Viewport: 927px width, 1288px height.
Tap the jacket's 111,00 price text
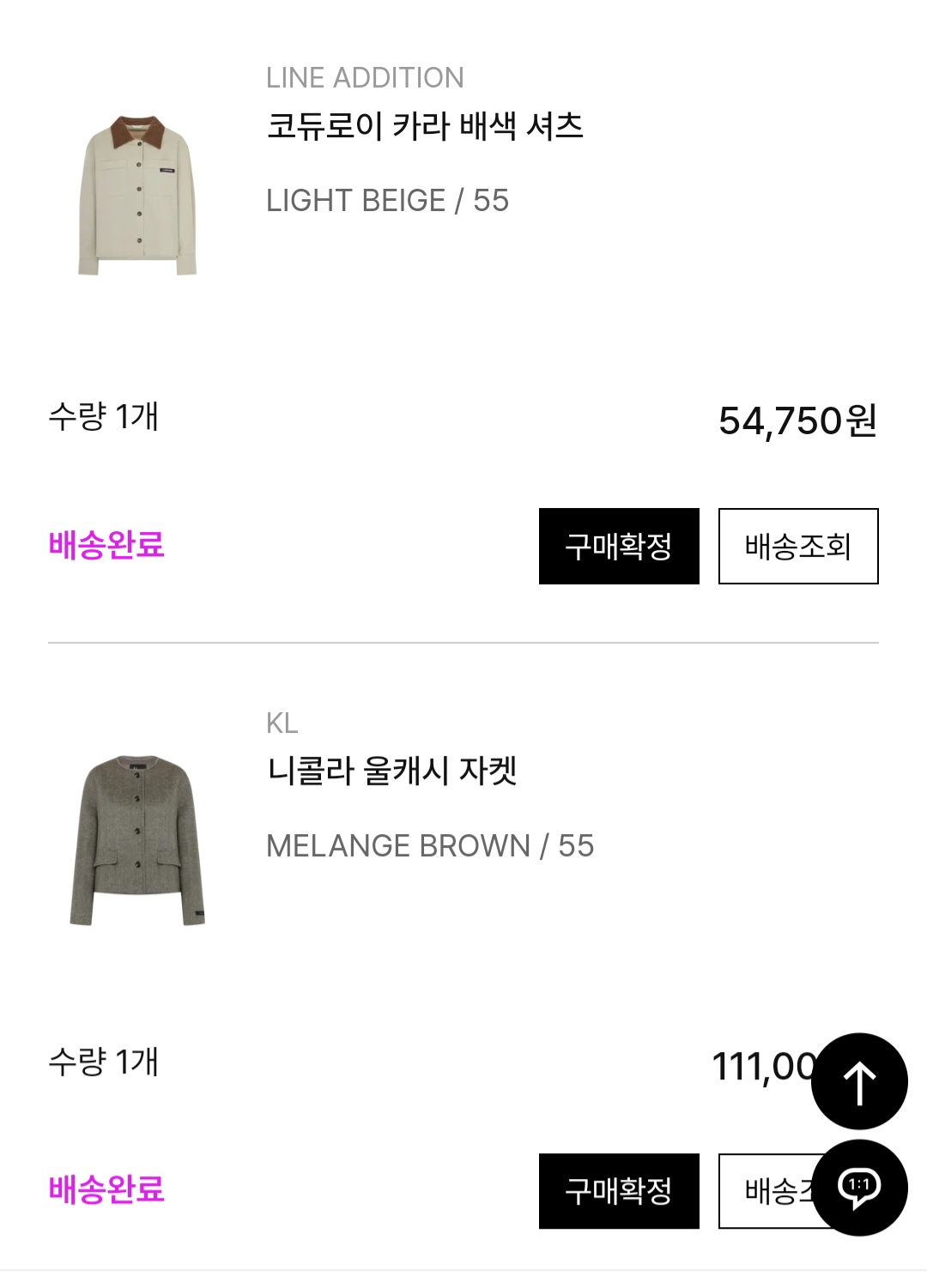(761, 1067)
